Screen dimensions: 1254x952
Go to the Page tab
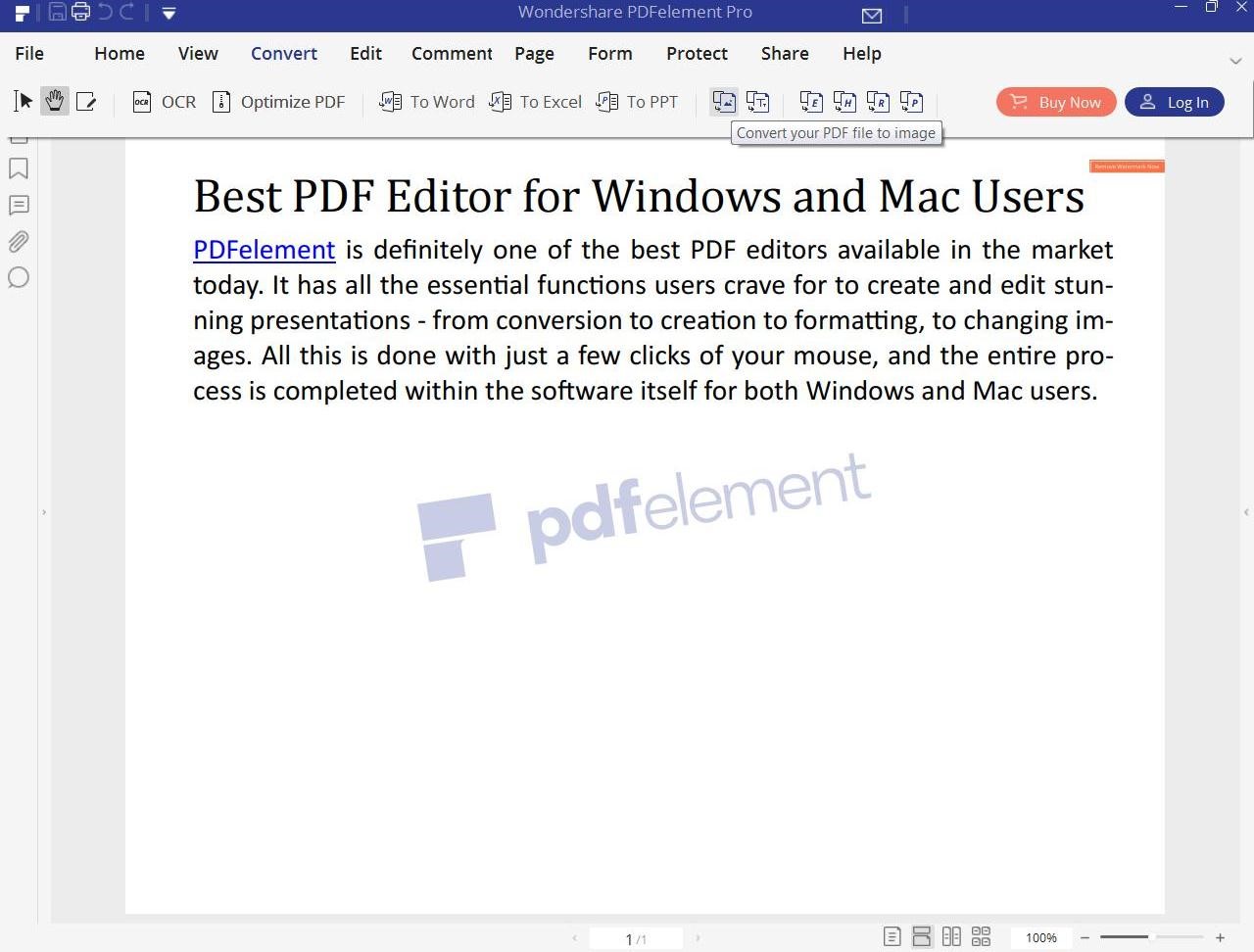click(x=534, y=54)
